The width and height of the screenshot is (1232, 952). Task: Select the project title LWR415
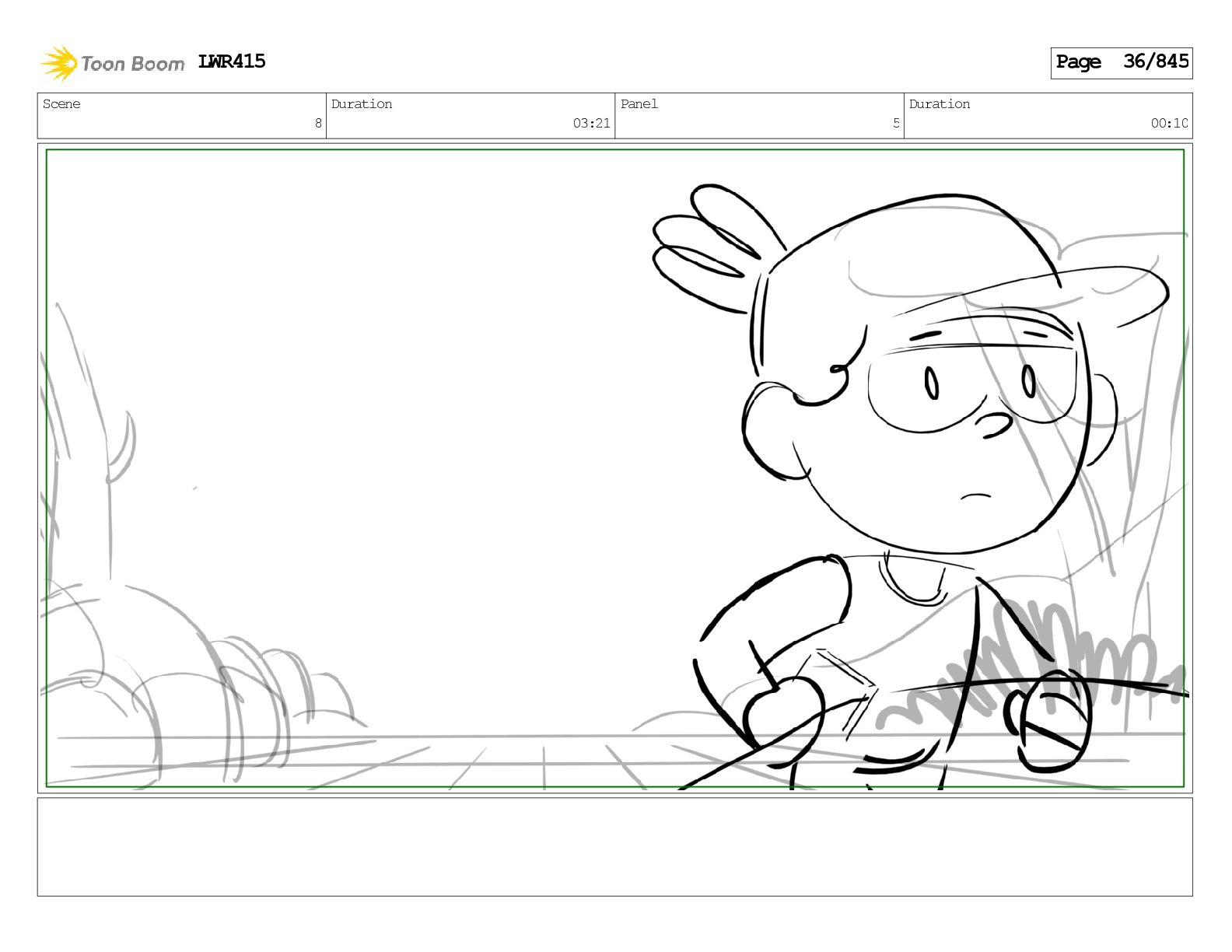click(232, 61)
